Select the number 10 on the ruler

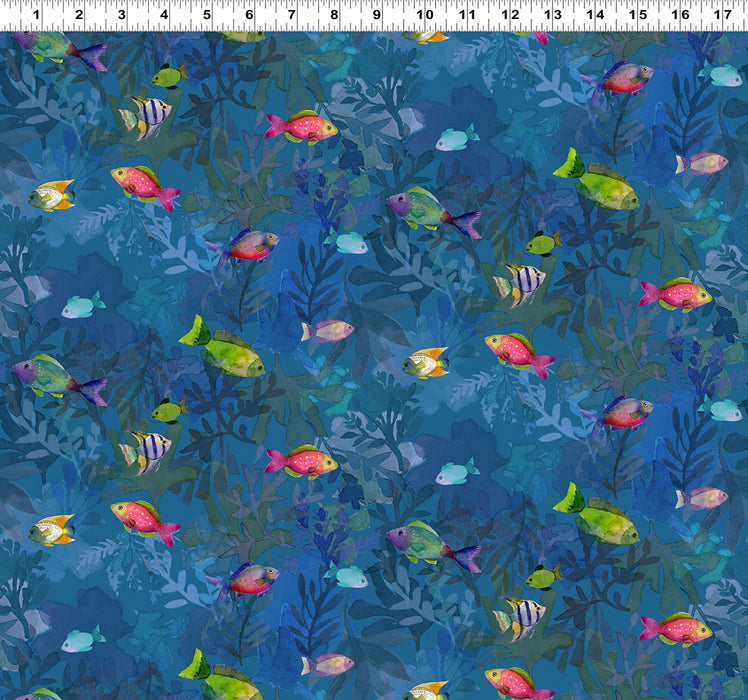[424, 15]
